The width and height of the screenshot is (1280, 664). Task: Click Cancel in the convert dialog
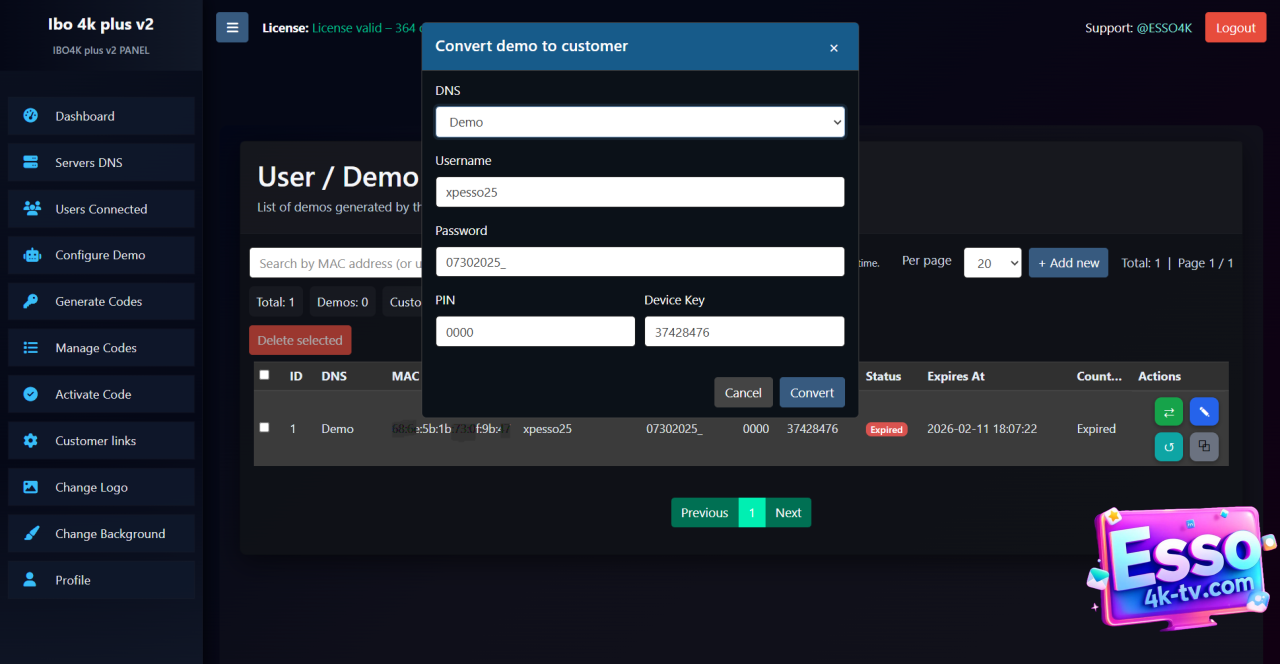pos(743,393)
